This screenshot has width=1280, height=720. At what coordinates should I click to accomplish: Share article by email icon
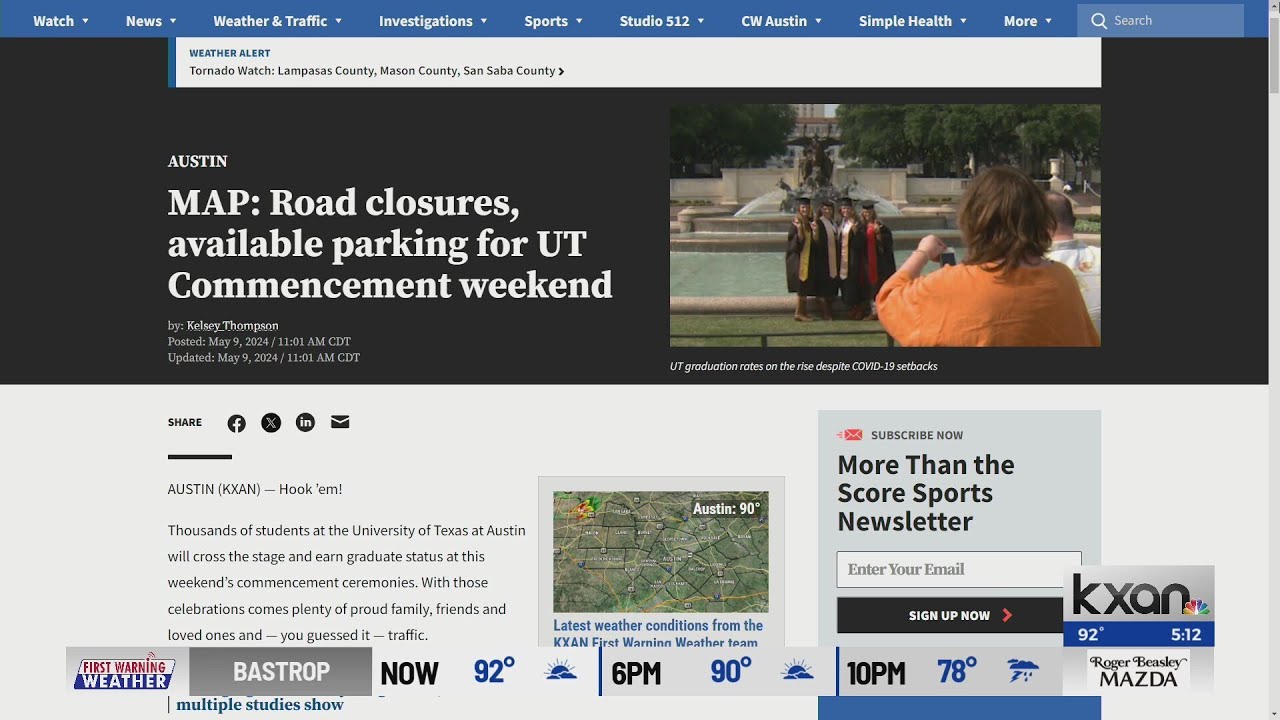[340, 422]
